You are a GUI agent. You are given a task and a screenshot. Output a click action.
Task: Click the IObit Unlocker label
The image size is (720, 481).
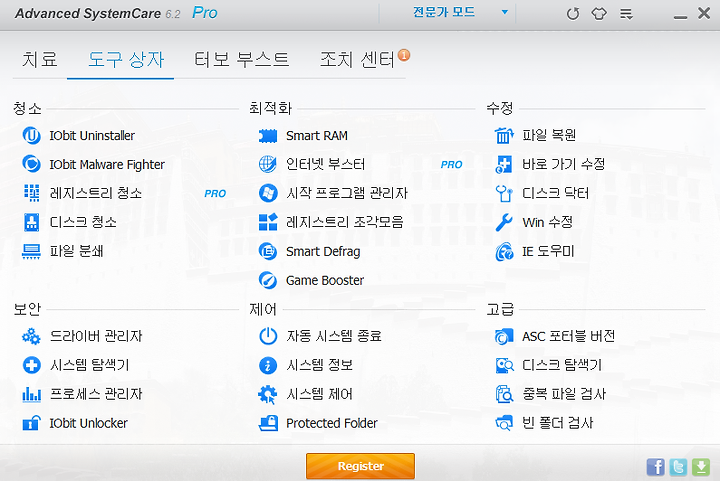point(88,423)
